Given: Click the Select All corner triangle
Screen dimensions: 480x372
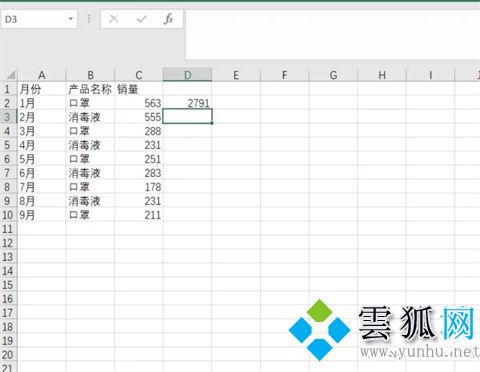Looking at the screenshot, I should [x=10, y=75].
